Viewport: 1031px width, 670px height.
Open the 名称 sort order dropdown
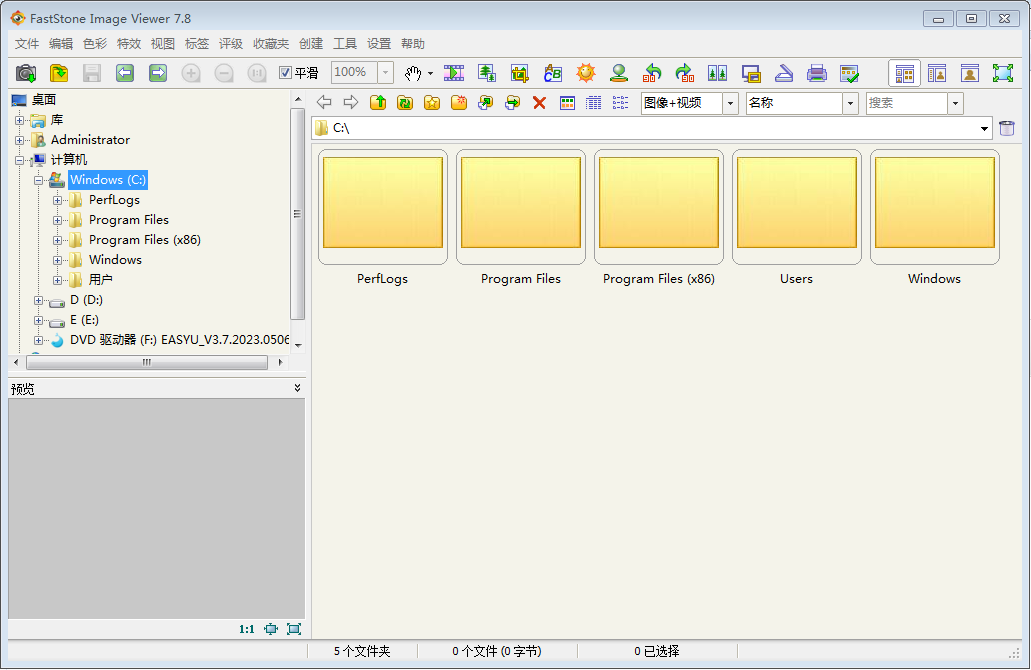(x=850, y=103)
